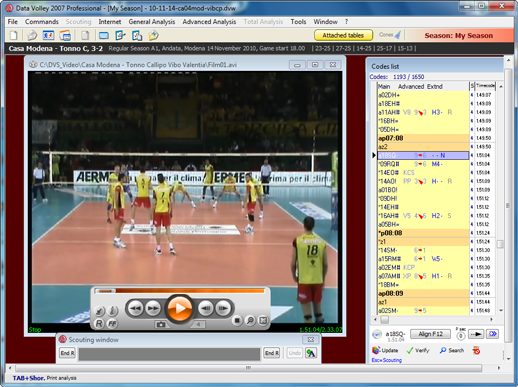This screenshot has height=387, width=518.
Task: Click the round FF button in player
Action: pos(112,324)
